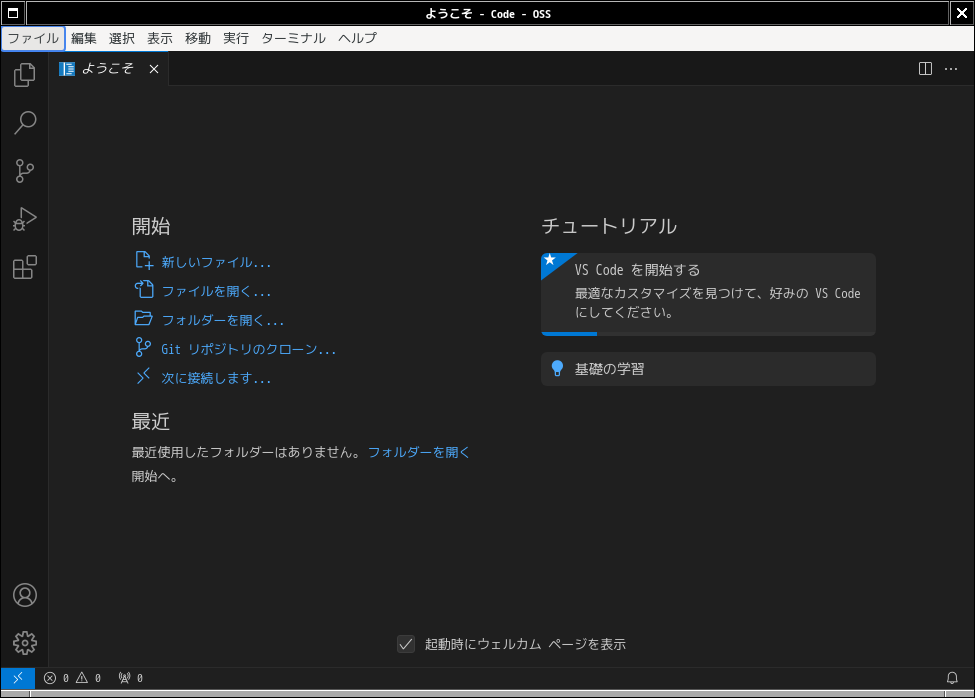Open the 表示 menu
The width and height of the screenshot is (975, 698).
click(x=159, y=38)
